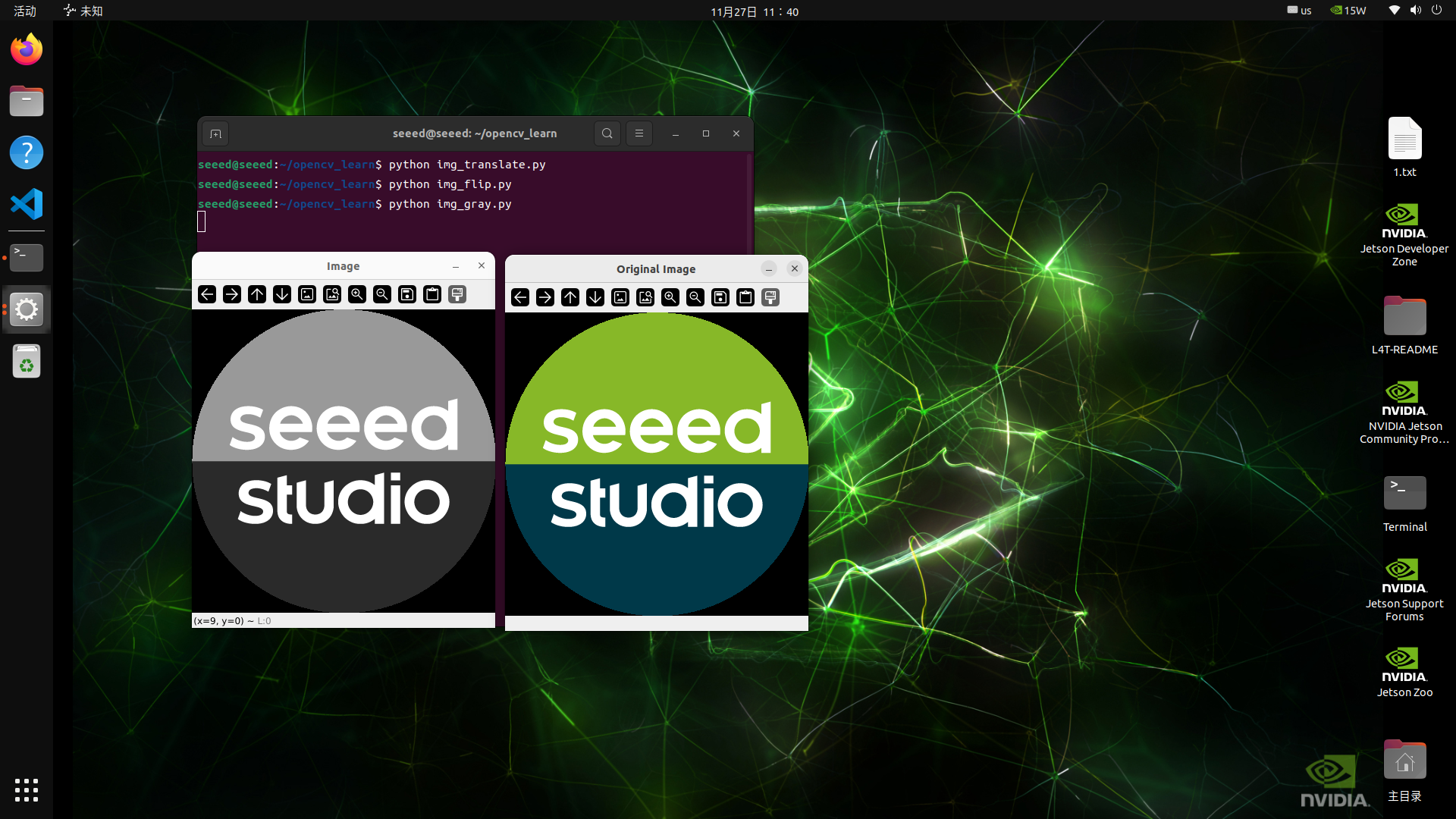This screenshot has height=819, width=1456.
Task: Maximize the terminal window
Action: point(706,133)
